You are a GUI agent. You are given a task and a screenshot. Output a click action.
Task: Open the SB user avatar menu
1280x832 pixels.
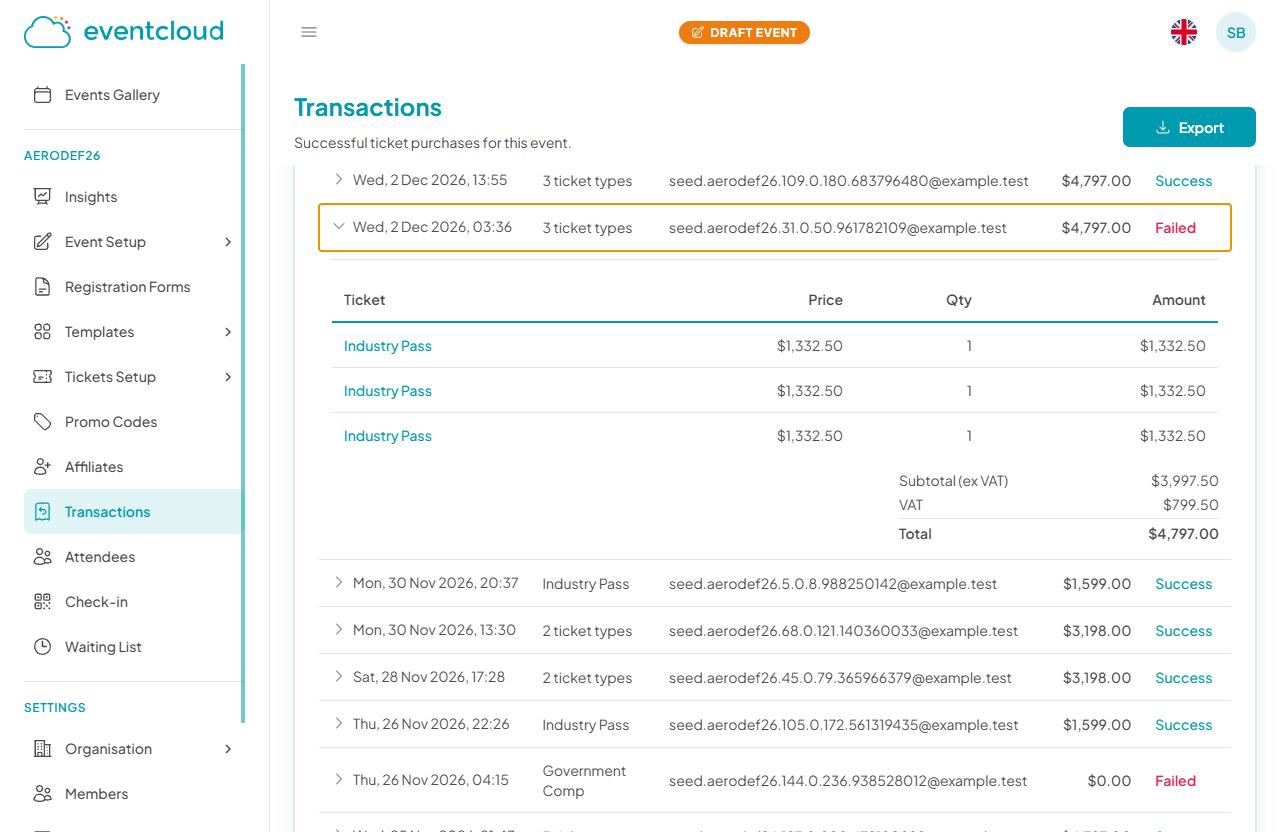click(1236, 32)
